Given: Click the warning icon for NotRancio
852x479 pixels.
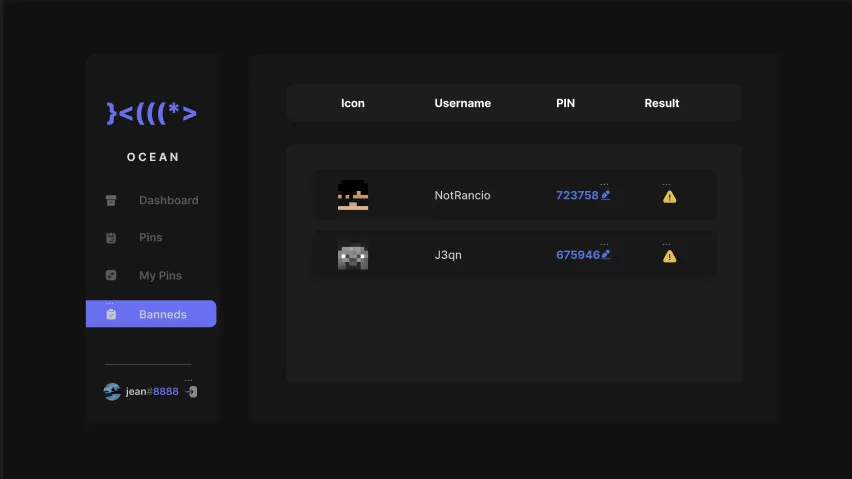Looking at the screenshot, I should 669,196.
